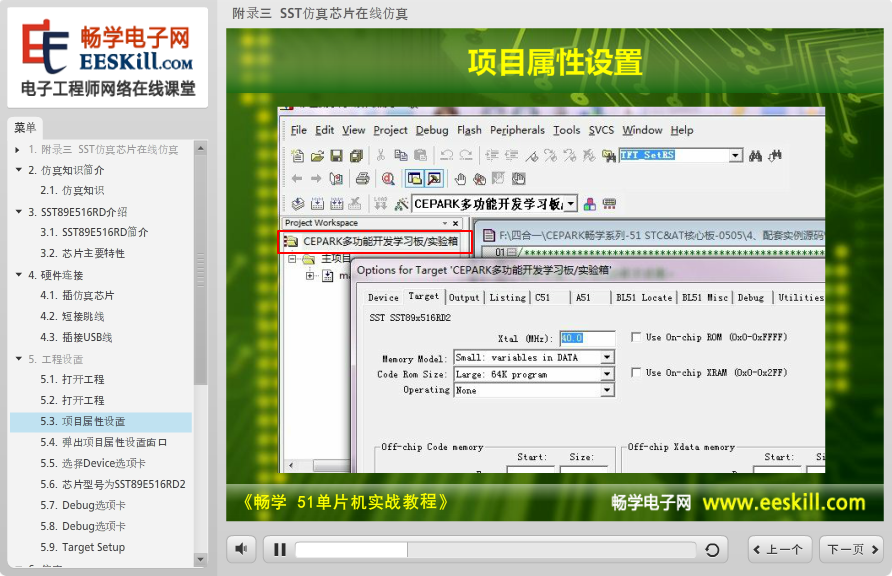The width and height of the screenshot is (892, 576).
Task: Expand the '1. 附录三 SST仿真芯片在线仿真' section
Action: [x=18, y=150]
